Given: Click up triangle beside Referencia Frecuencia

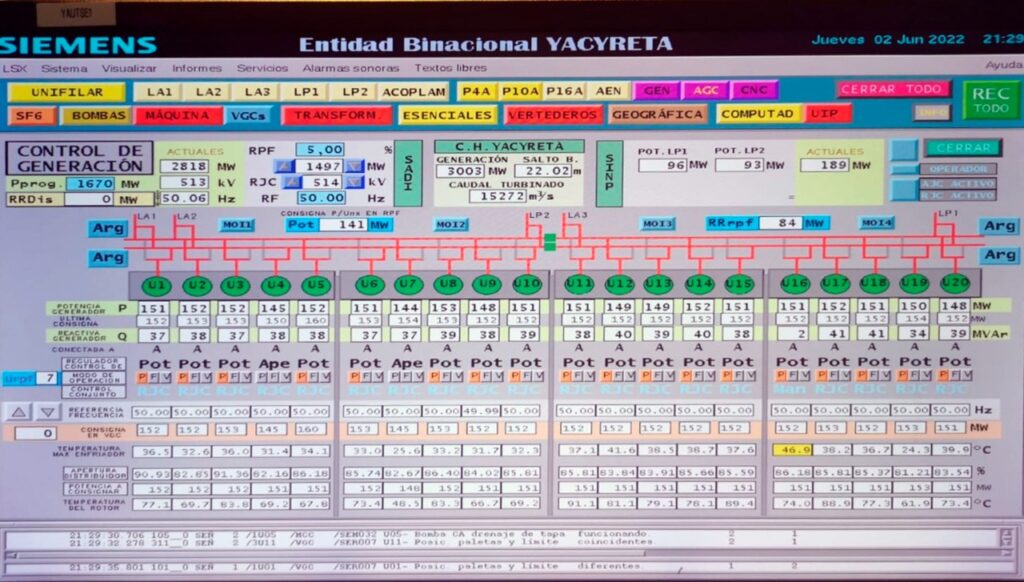Looking at the screenshot, I should coord(19,412).
